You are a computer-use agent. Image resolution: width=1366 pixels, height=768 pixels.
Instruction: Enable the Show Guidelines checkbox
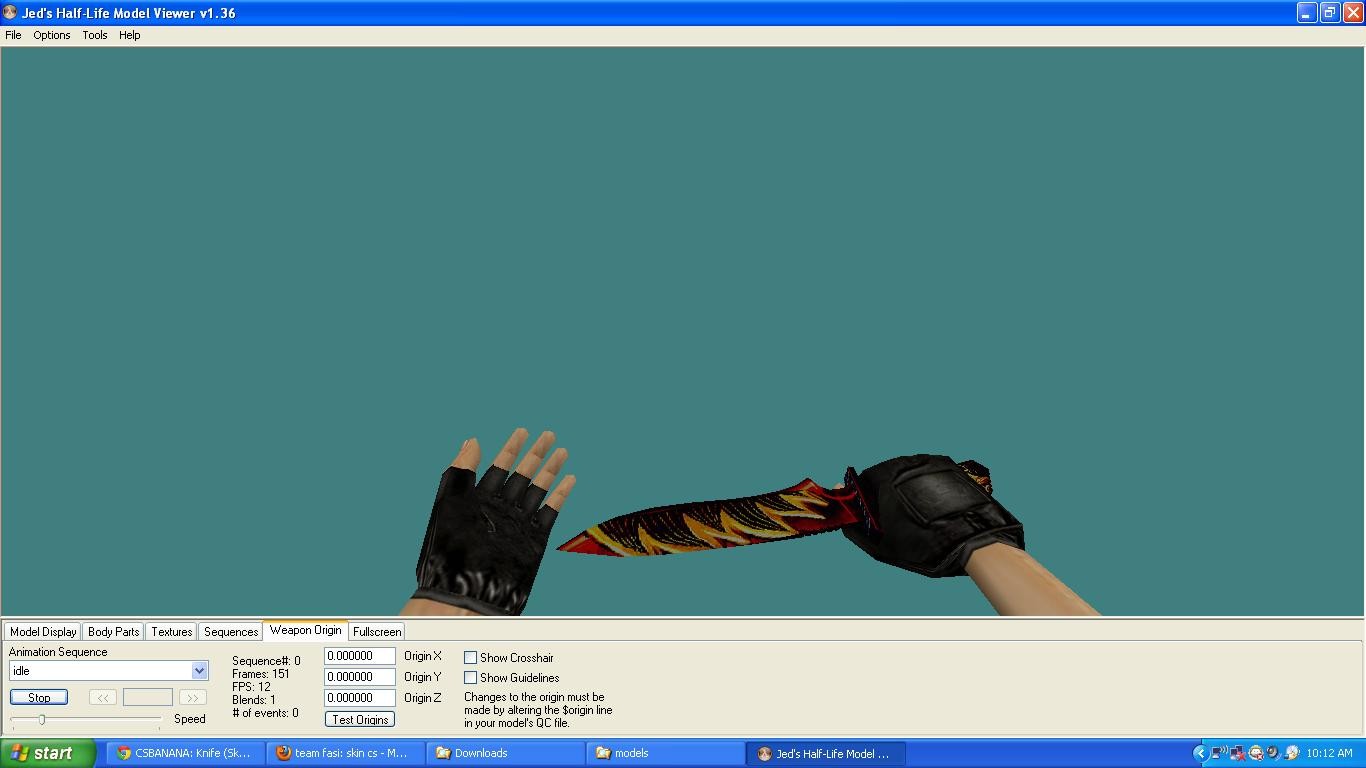470,677
